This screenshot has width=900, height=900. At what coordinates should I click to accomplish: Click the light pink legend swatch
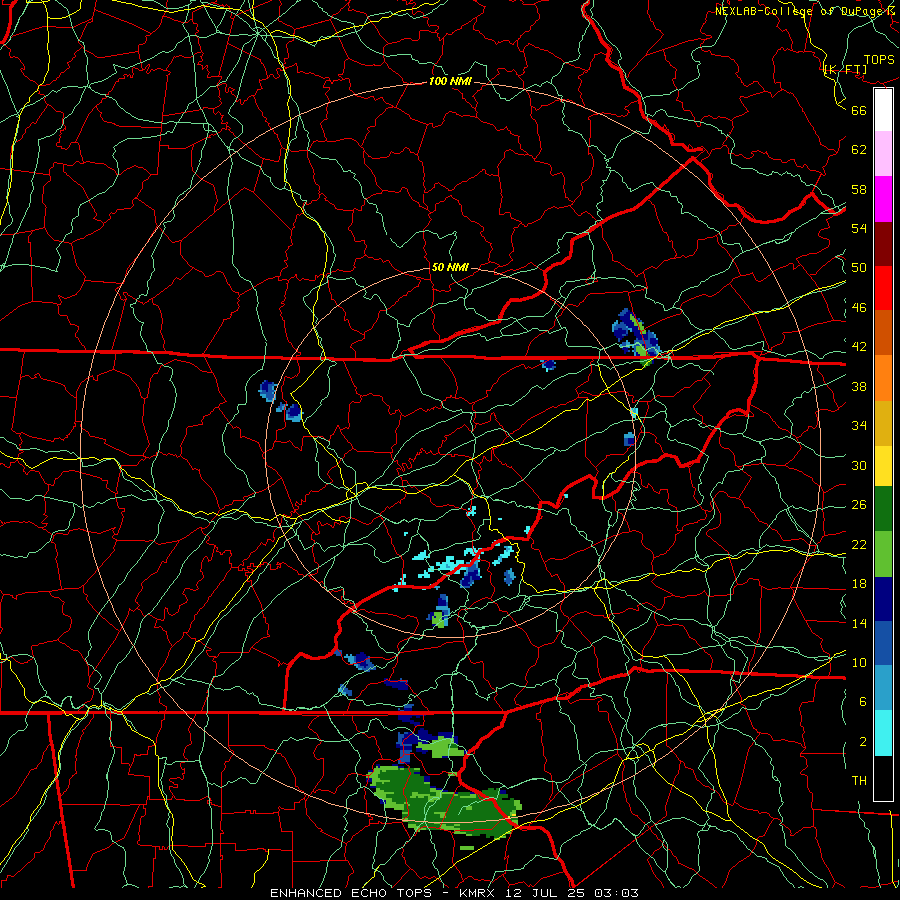pos(883,154)
